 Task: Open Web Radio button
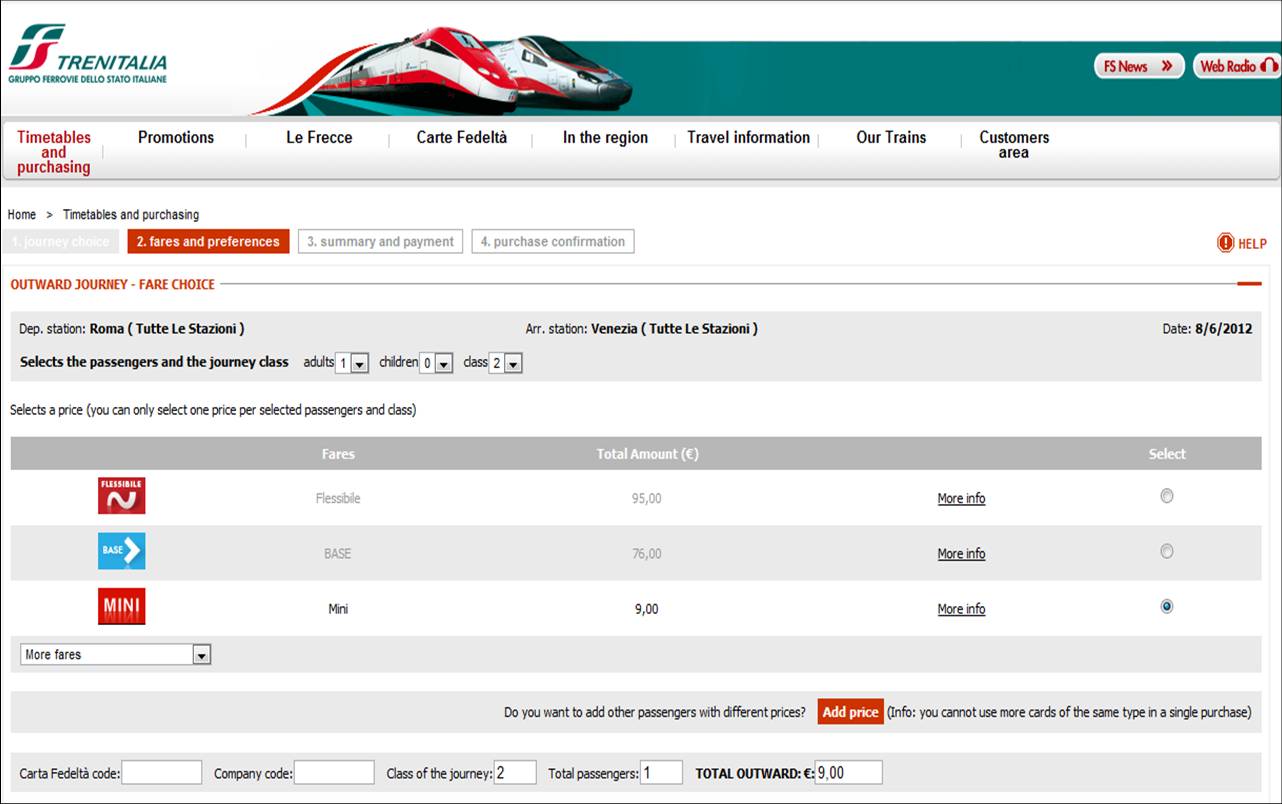coord(1237,66)
